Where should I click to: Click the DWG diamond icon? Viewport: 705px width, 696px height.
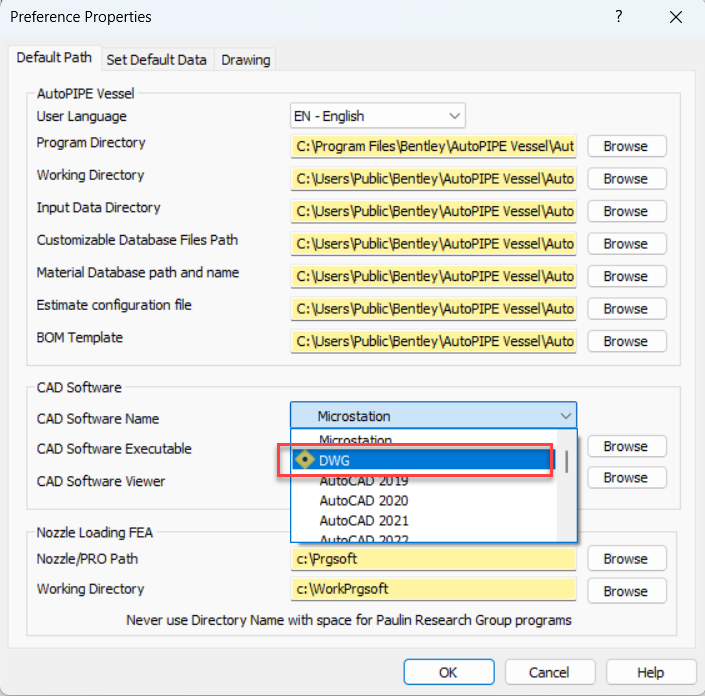(305, 460)
